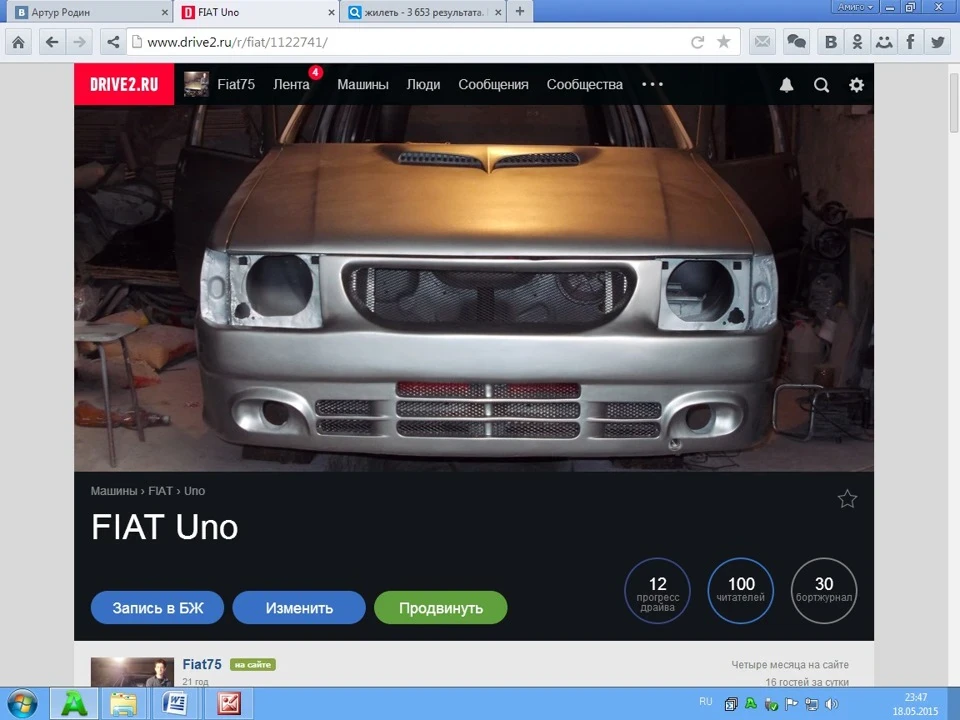Open Сообщества menu item

tap(585, 84)
